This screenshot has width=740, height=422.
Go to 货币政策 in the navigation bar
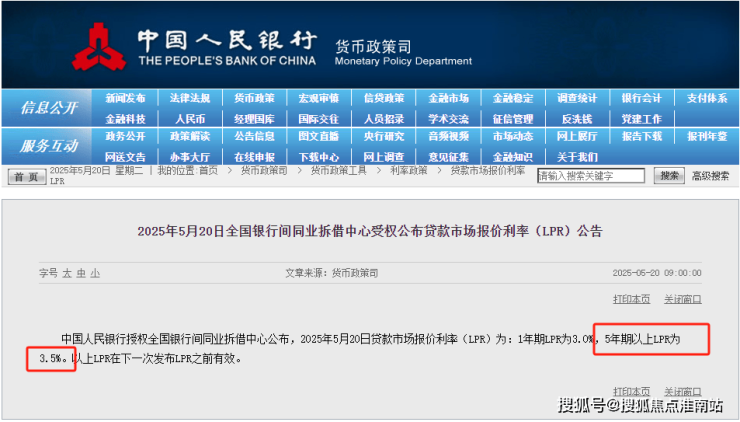(x=254, y=98)
